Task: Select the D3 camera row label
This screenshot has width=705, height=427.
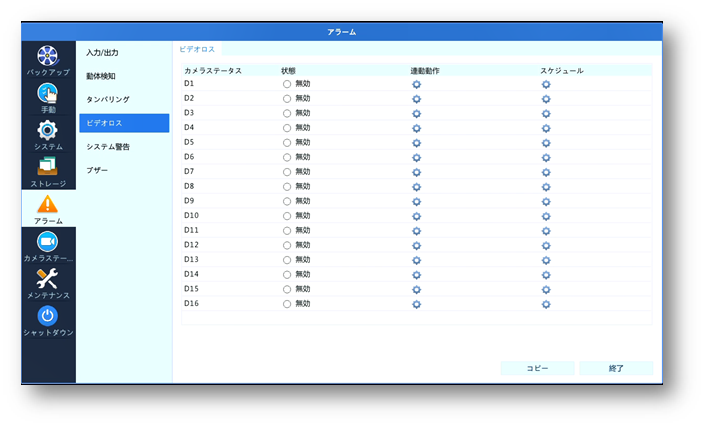Action: click(x=189, y=113)
